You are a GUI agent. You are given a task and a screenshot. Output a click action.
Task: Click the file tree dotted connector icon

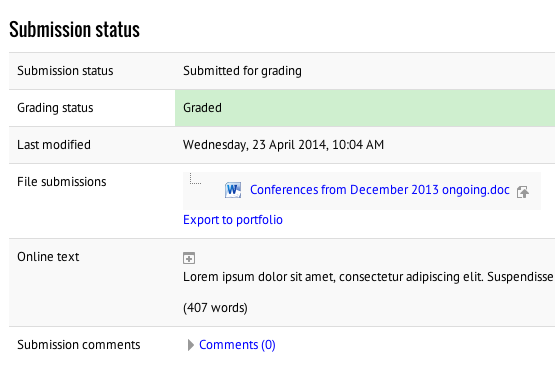pos(195,179)
